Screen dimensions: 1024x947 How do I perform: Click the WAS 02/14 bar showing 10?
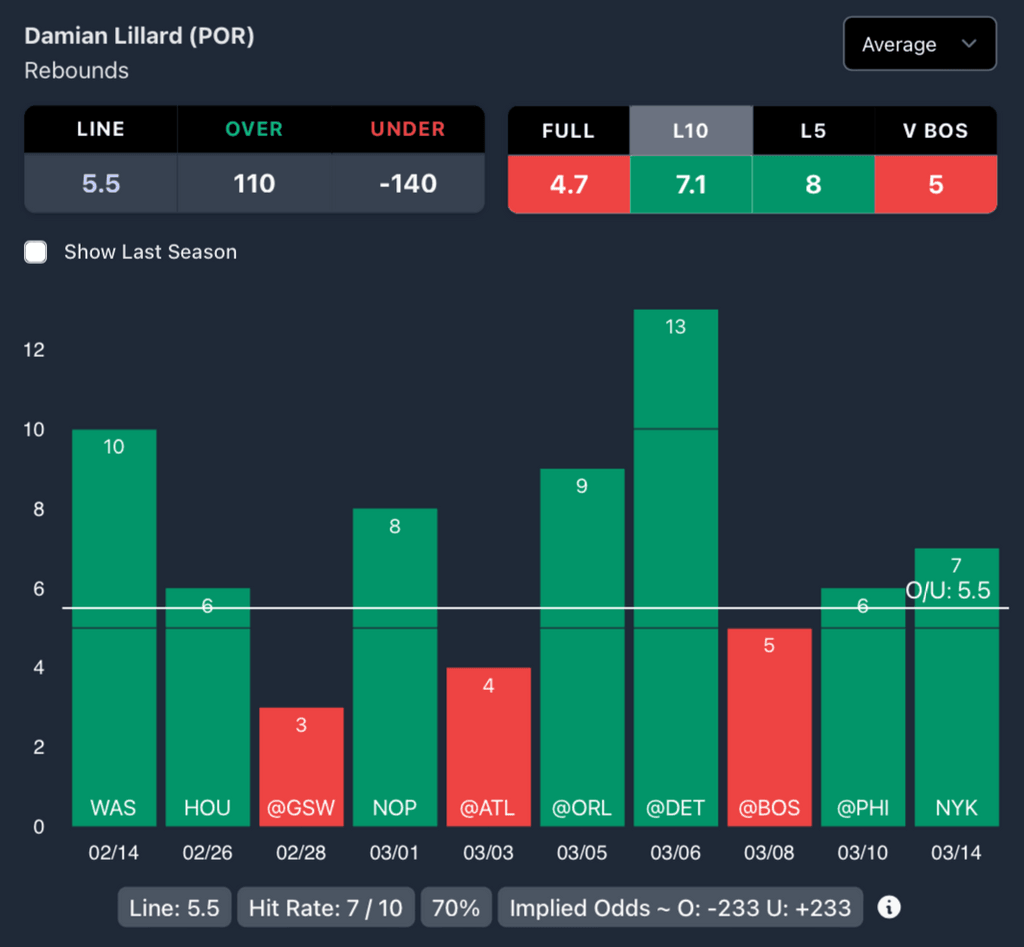tap(114, 628)
